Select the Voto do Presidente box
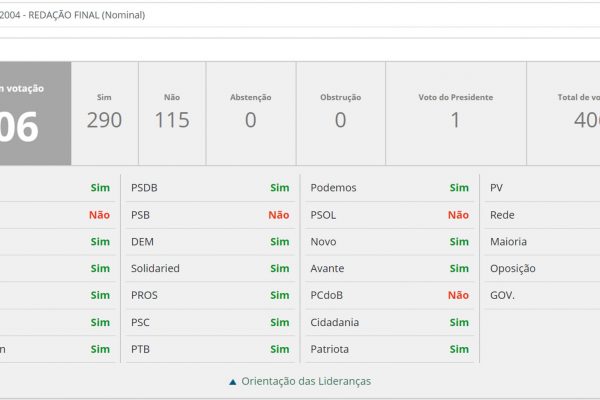This screenshot has width=600, height=400. click(x=455, y=113)
